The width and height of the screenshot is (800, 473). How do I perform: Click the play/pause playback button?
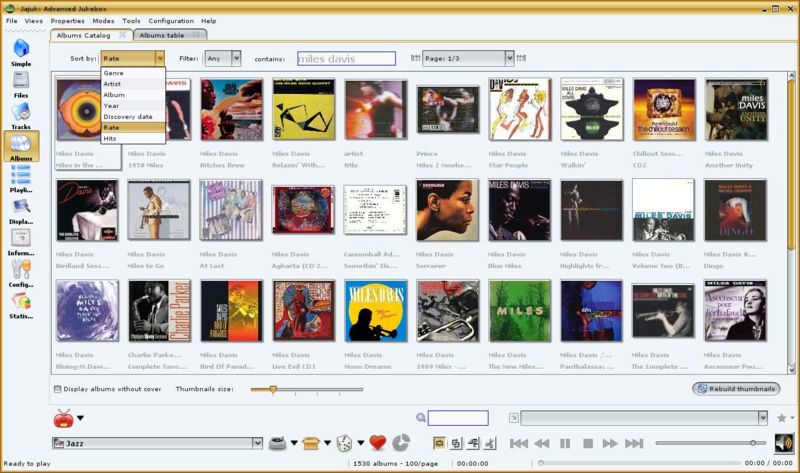tap(565, 443)
